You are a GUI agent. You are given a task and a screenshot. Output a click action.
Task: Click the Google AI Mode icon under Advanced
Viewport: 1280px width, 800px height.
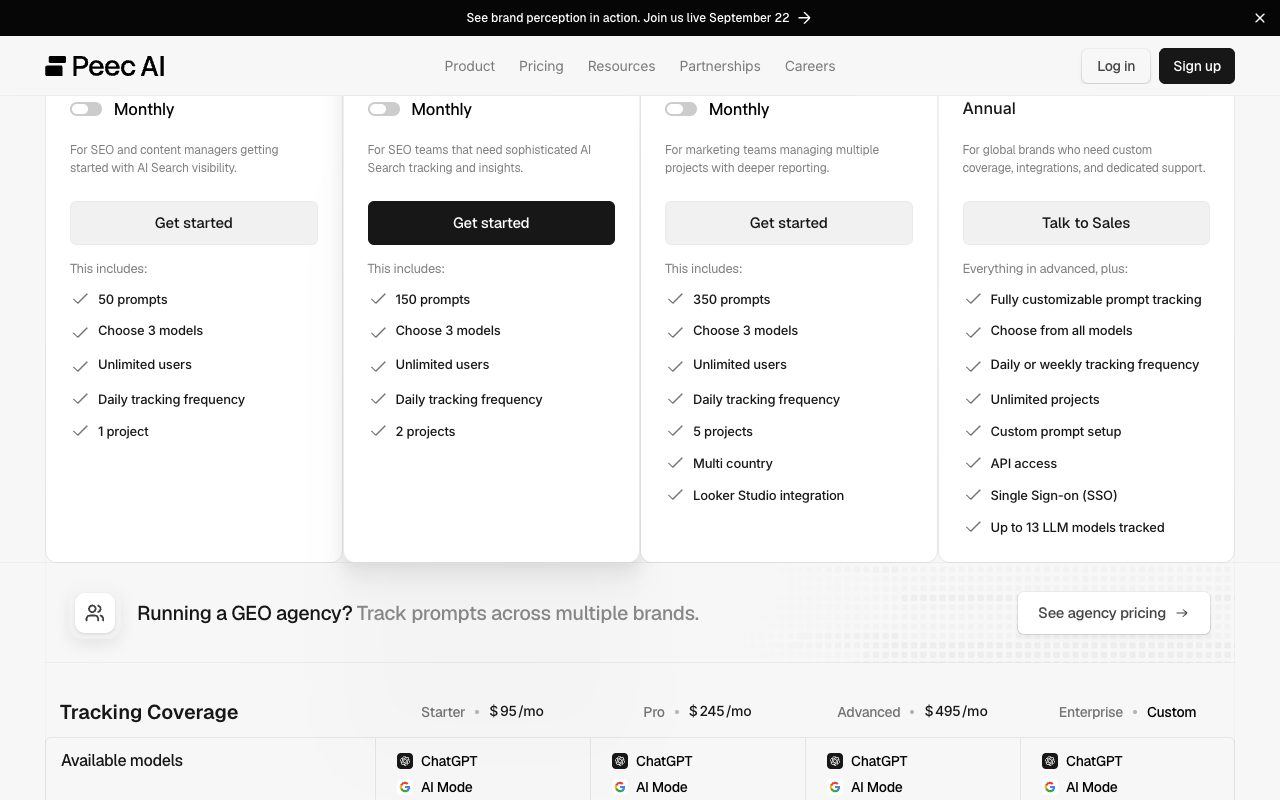click(835, 787)
